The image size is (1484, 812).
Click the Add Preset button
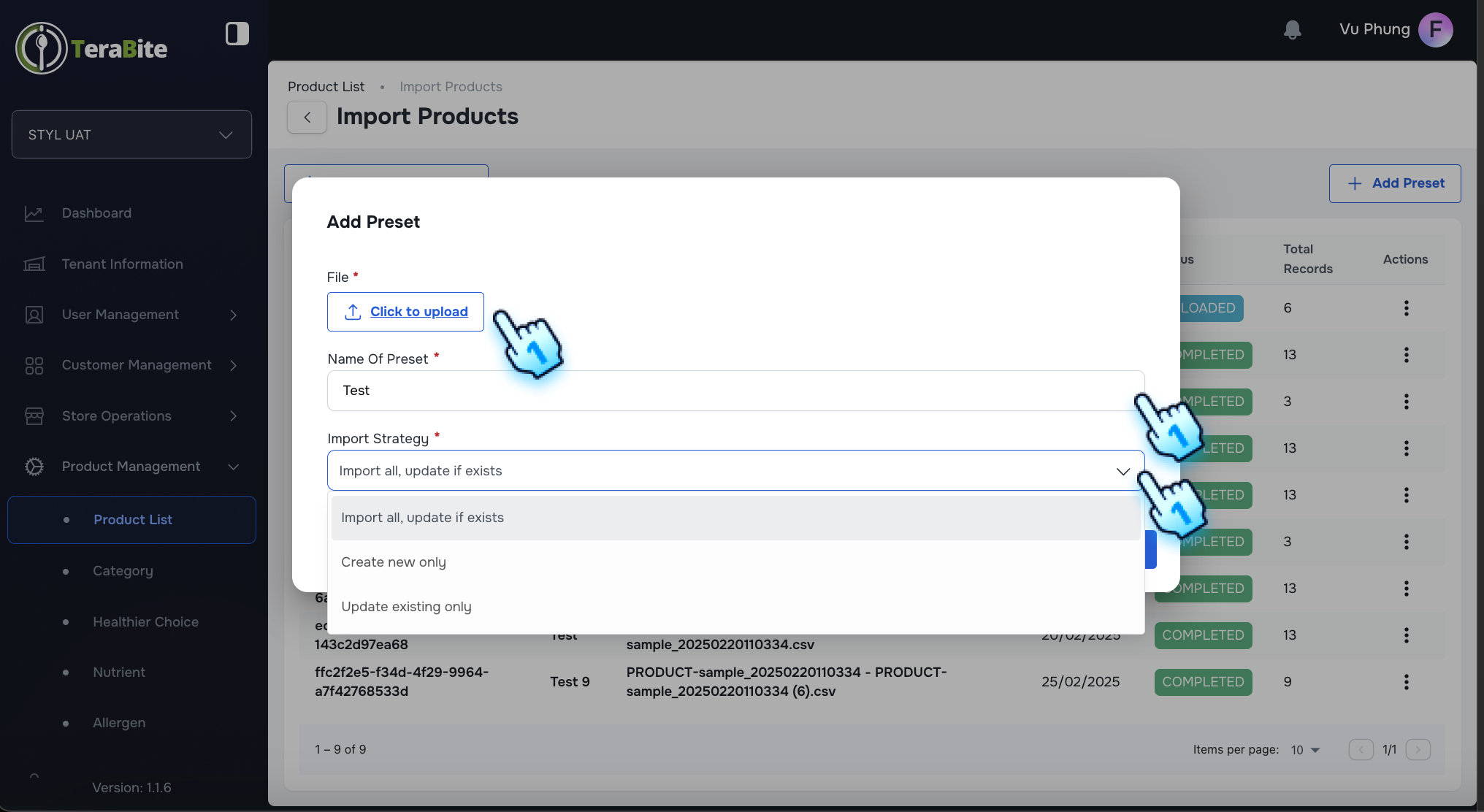[1394, 183]
